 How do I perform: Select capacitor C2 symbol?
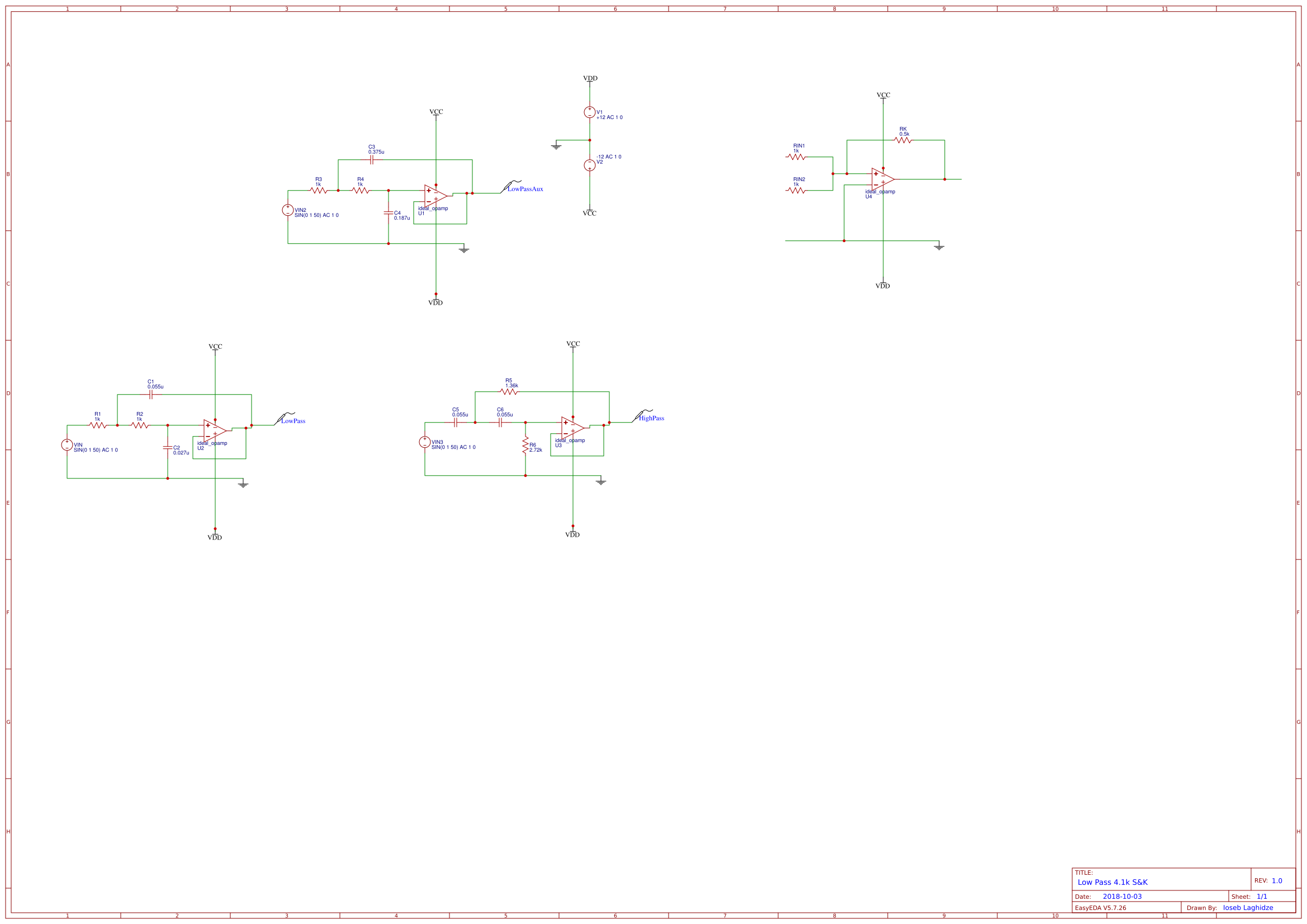pyautogui.click(x=167, y=448)
